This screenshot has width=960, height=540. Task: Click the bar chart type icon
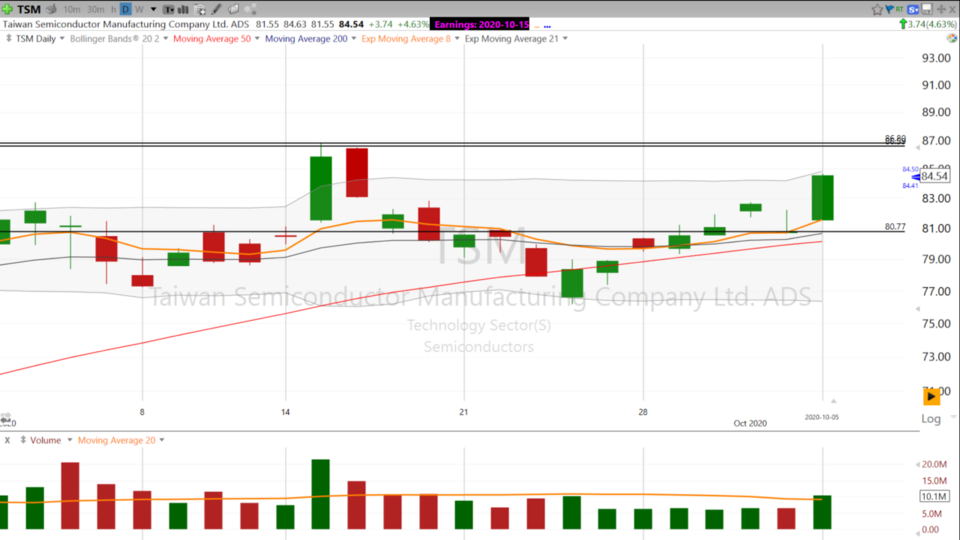(183, 9)
